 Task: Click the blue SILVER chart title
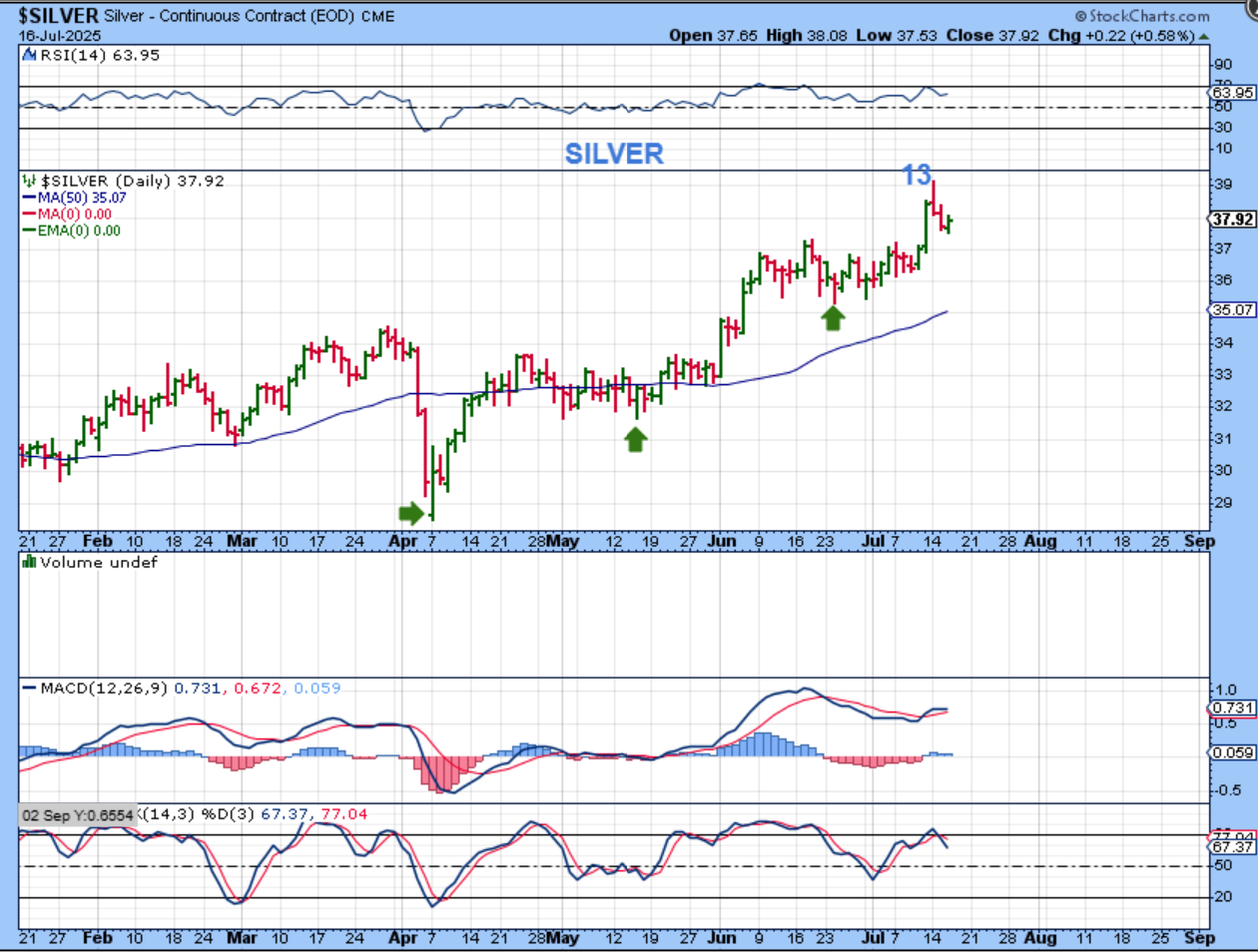[614, 154]
